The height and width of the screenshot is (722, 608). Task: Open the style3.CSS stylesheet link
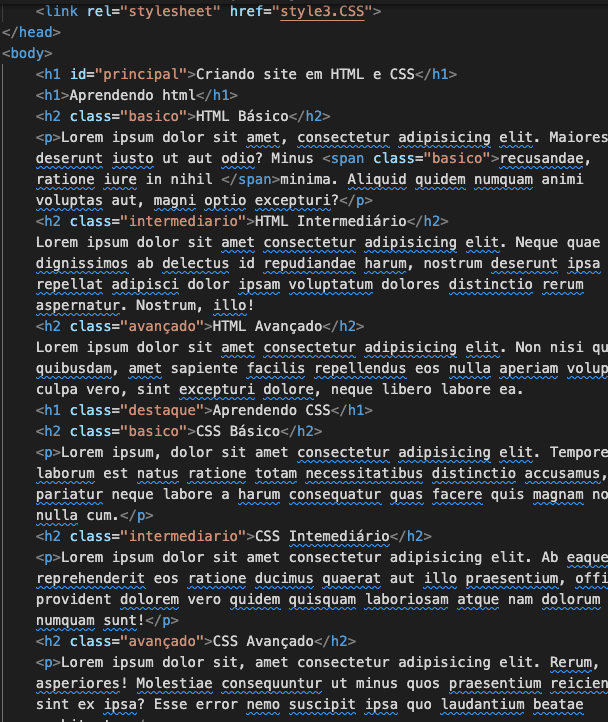tap(322, 11)
